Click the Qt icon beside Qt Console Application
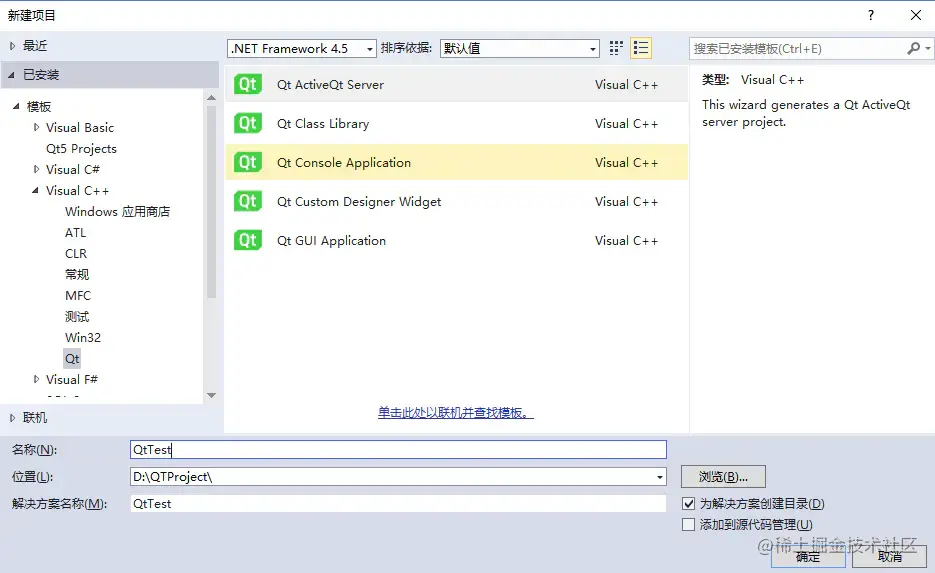Image resolution: width=935 pixels, height=573 pixels. [x=247, y=162]
